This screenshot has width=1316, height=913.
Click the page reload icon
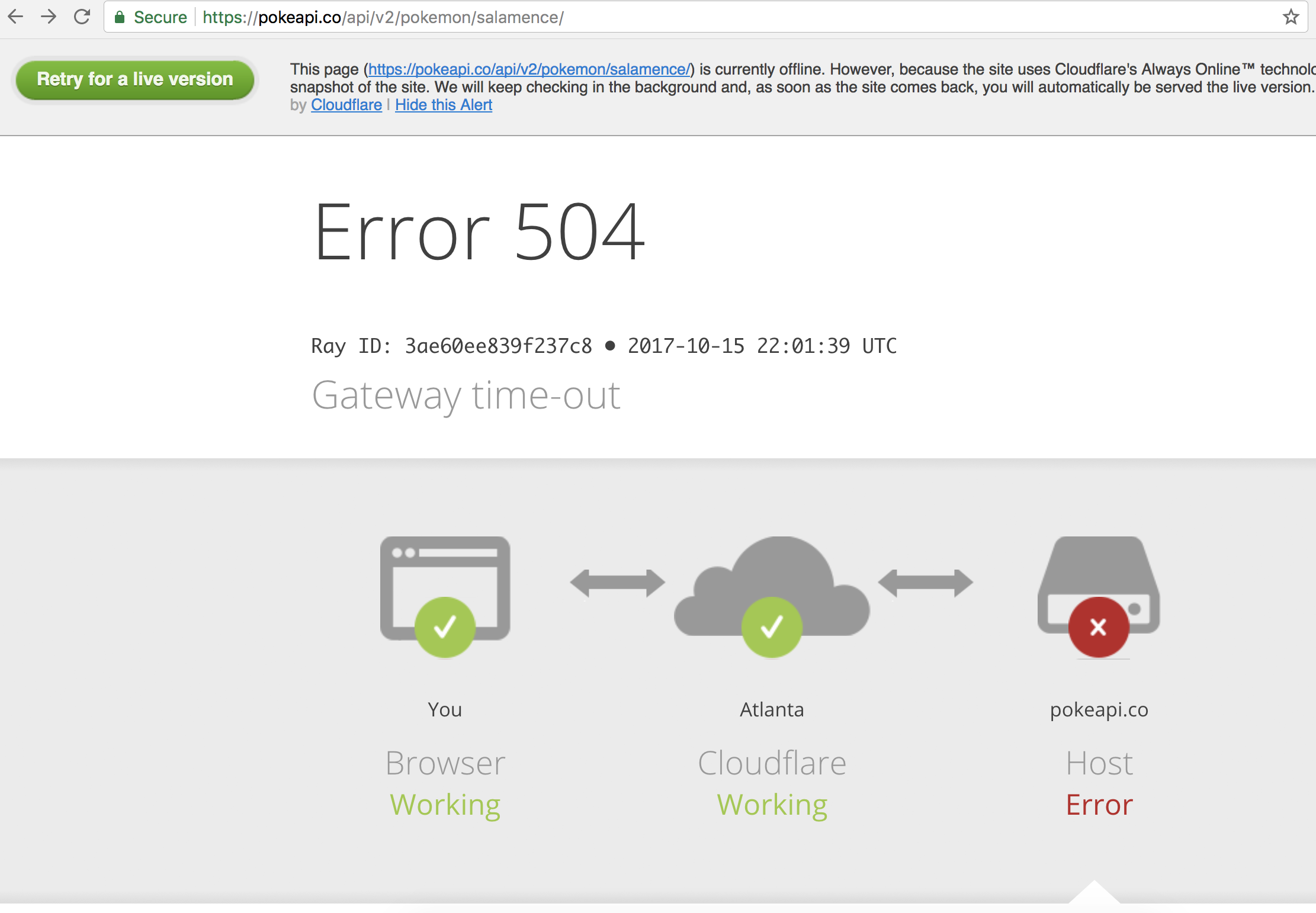coord(81,17)
